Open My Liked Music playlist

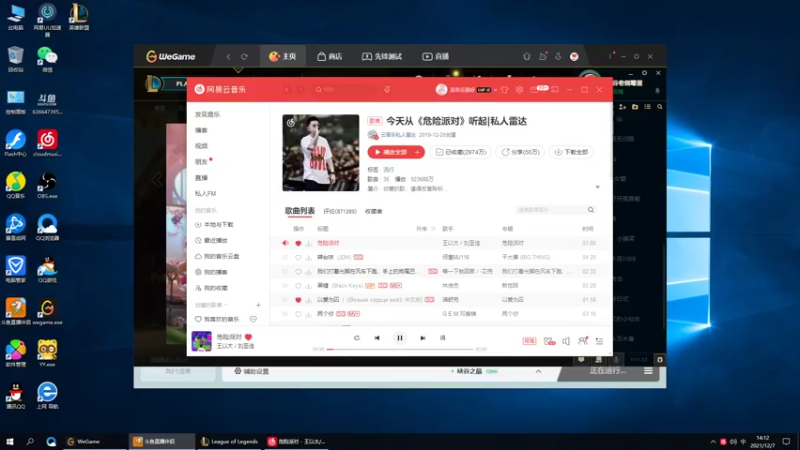[x=217, y=319]
